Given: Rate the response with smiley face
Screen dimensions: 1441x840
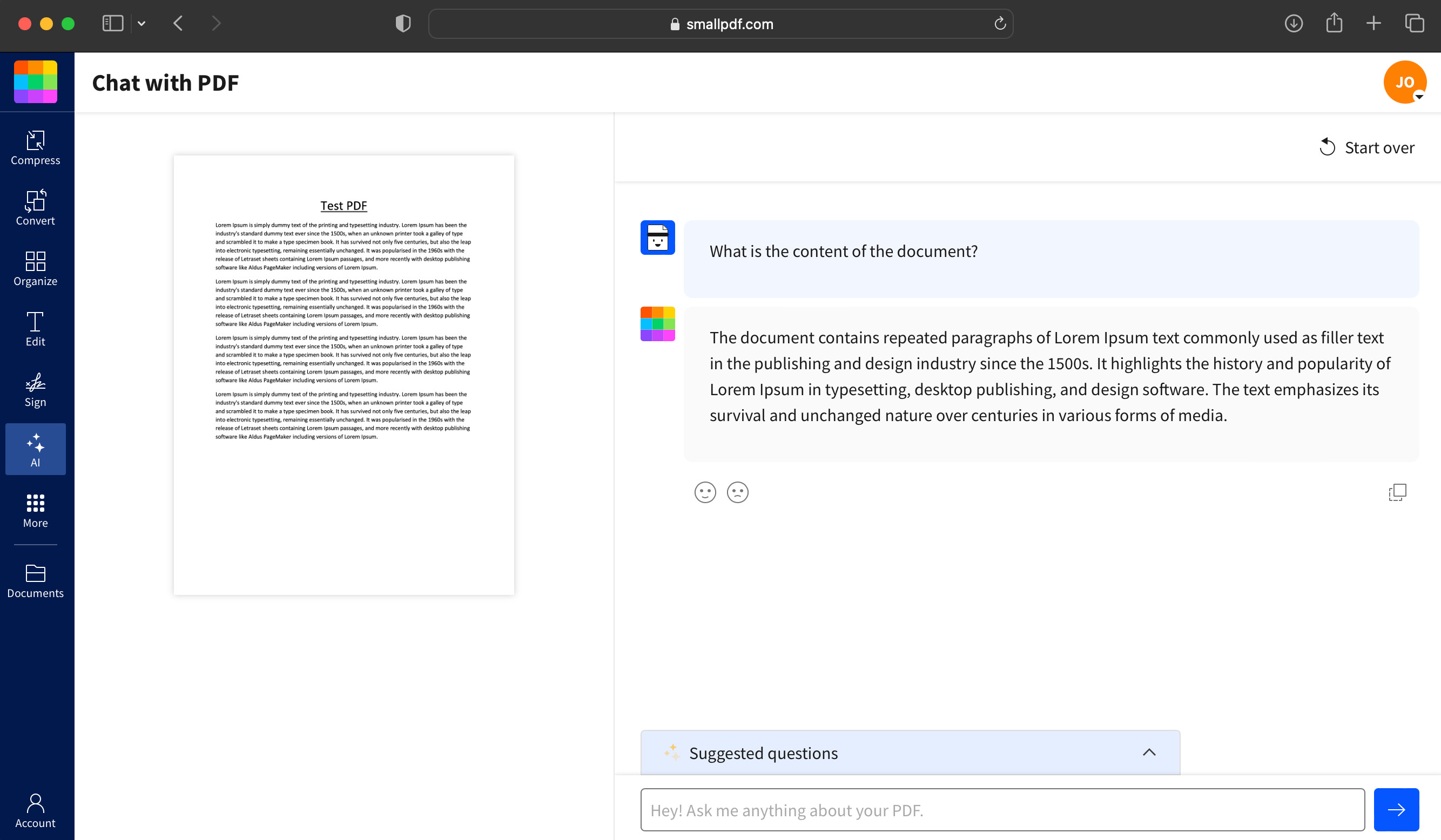Looking at the screenshot, I should (705, 492).
